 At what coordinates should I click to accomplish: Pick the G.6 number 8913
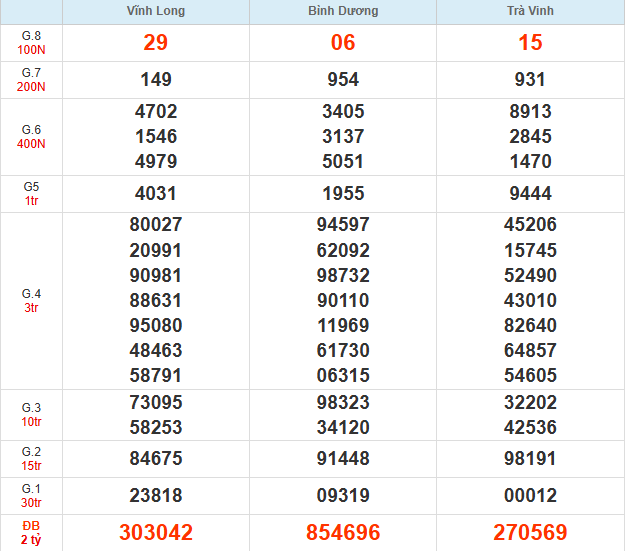530,111
